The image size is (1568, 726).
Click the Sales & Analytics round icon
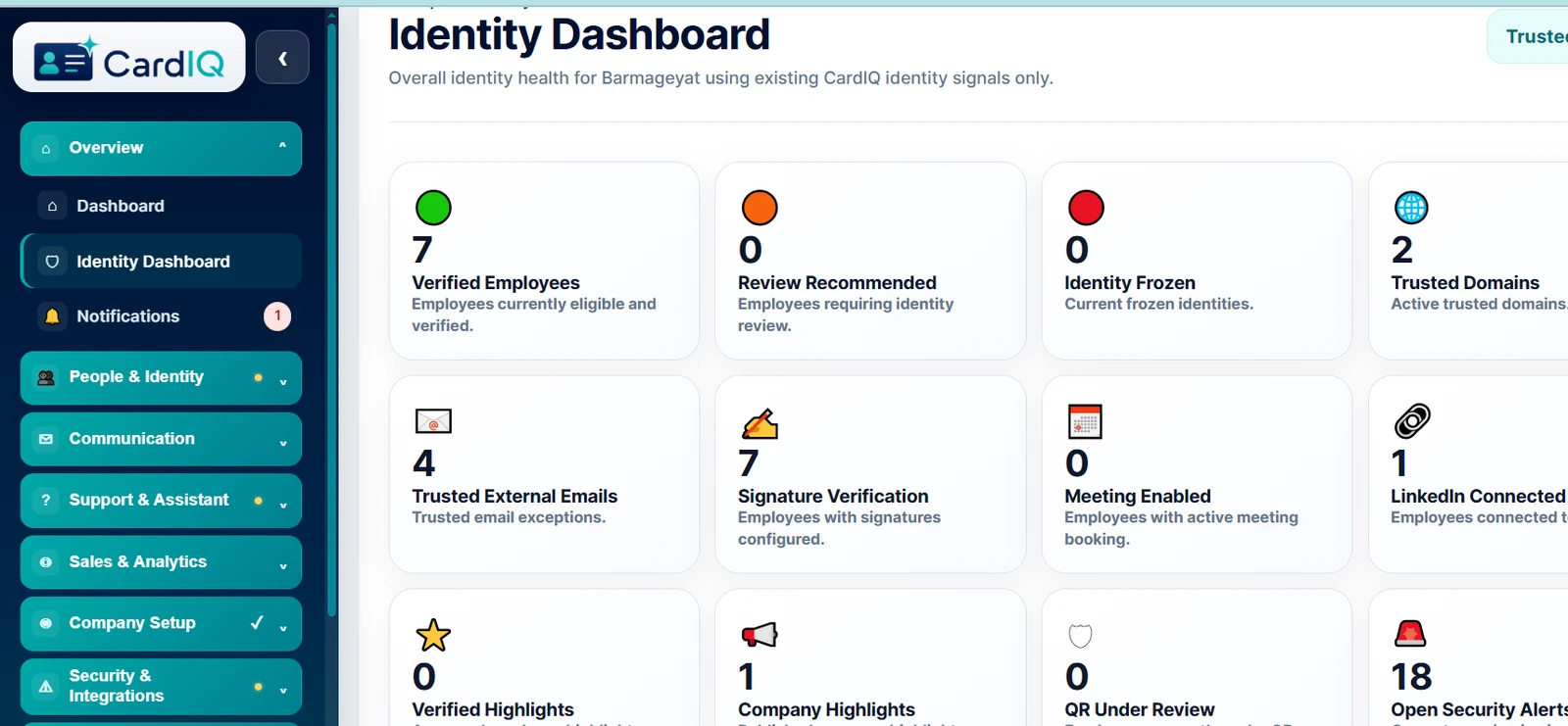[x=46, y=561]
